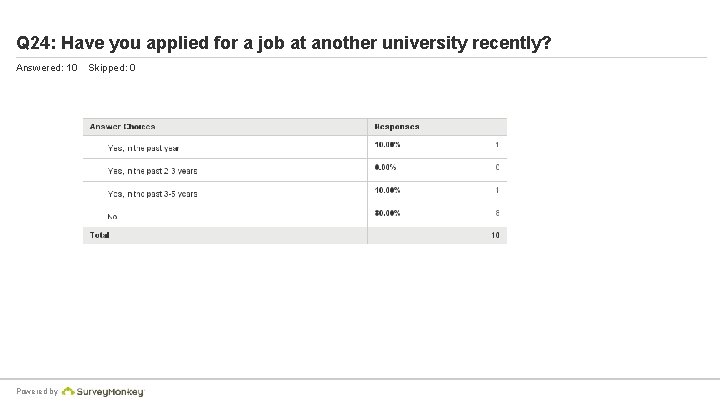Click the SurveyMonkey logo icon
The image size is (720, 405).
coord(69,391)
